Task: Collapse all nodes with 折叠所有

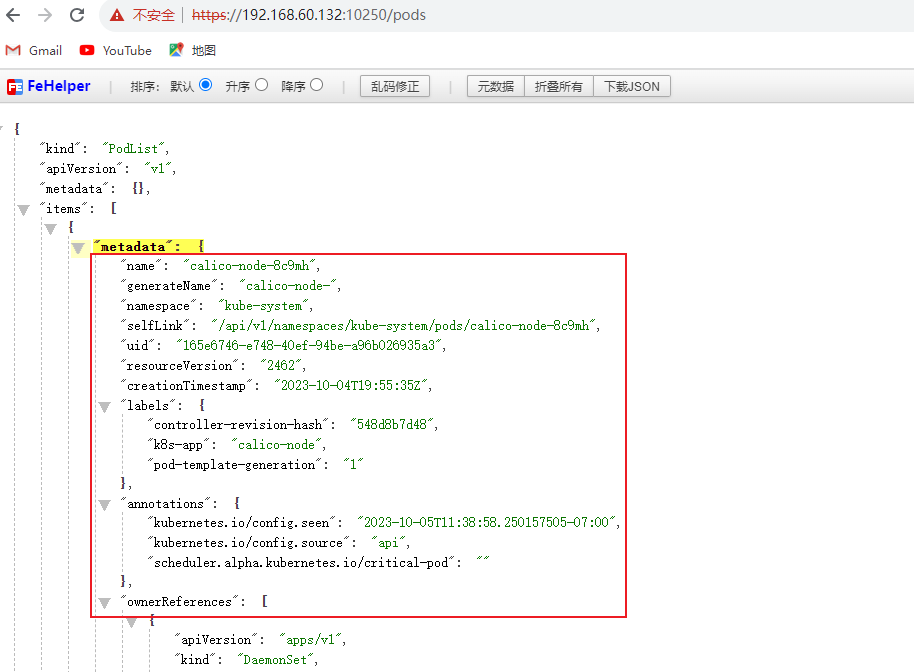Action: (x=558, y=86)
